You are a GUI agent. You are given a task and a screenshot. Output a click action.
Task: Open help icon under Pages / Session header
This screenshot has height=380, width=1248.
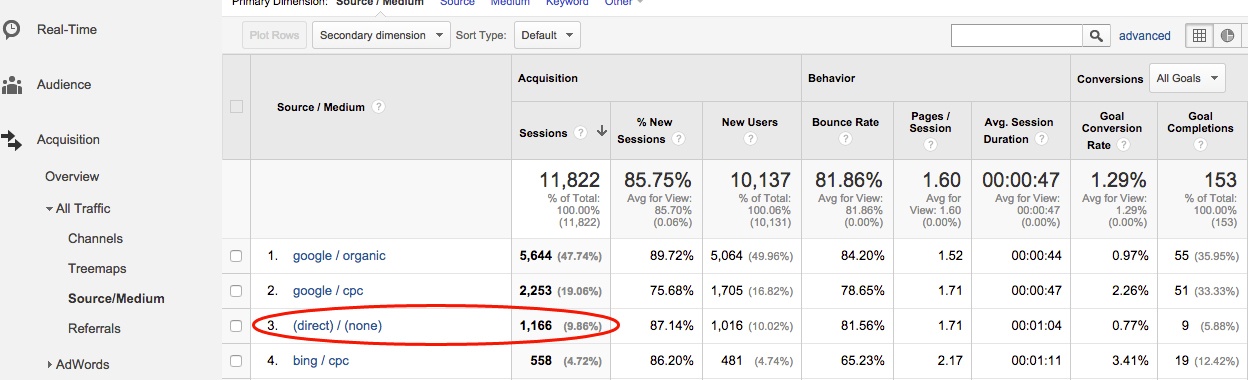930,145
